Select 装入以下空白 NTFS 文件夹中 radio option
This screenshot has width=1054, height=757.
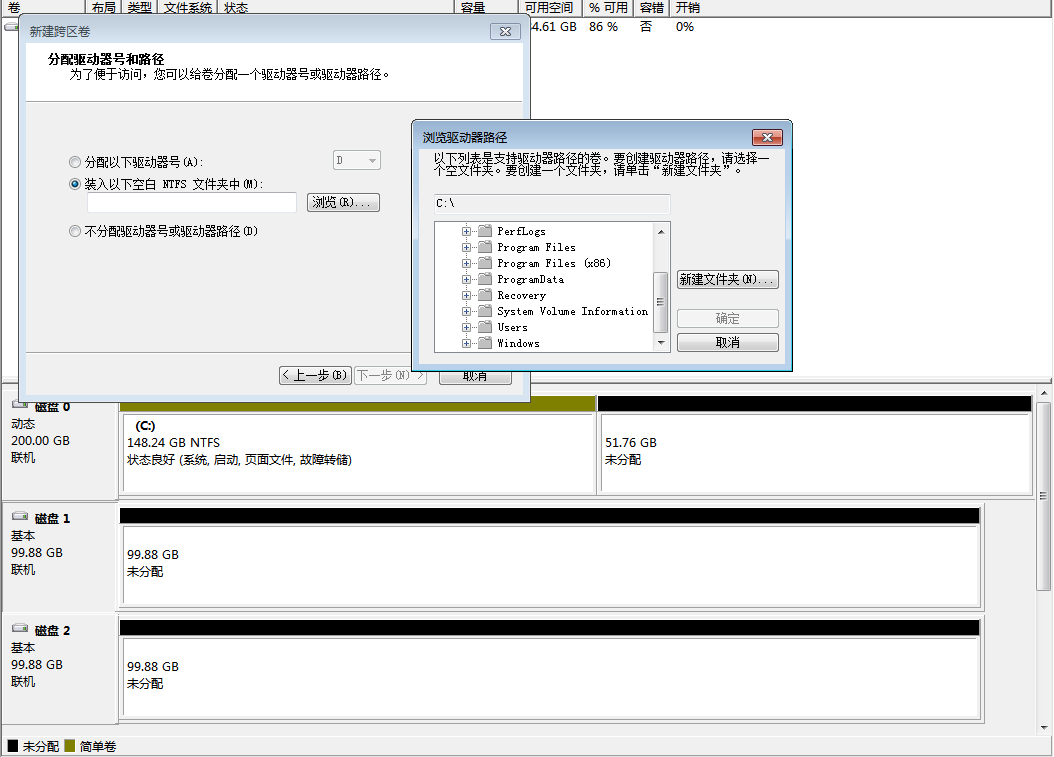point(75,184)
